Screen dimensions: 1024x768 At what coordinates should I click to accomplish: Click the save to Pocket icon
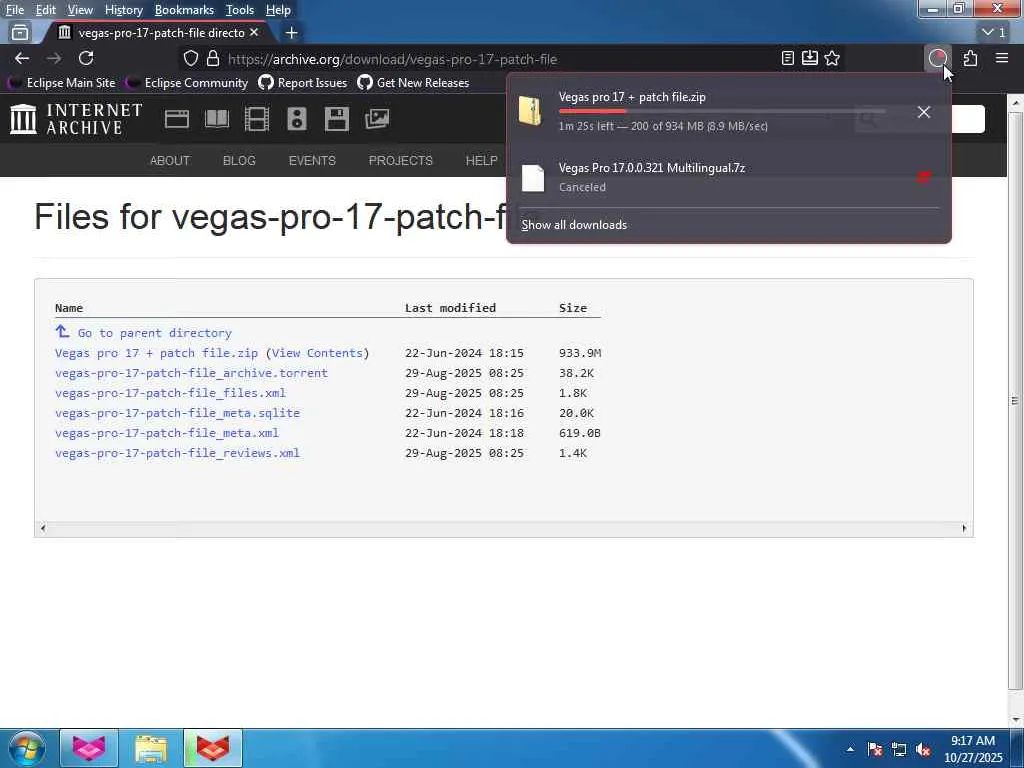click(x=809, y=58)
